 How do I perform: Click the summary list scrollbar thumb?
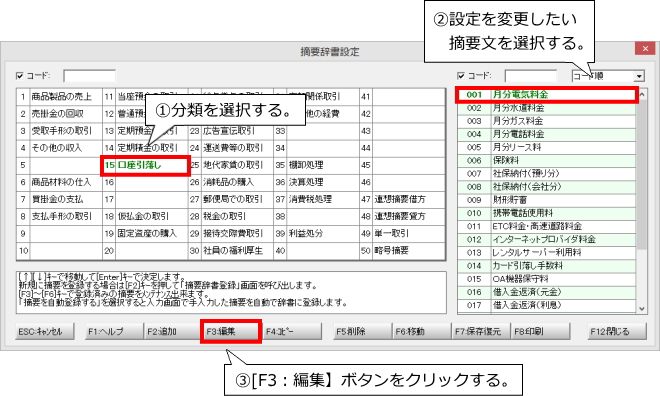642,174
